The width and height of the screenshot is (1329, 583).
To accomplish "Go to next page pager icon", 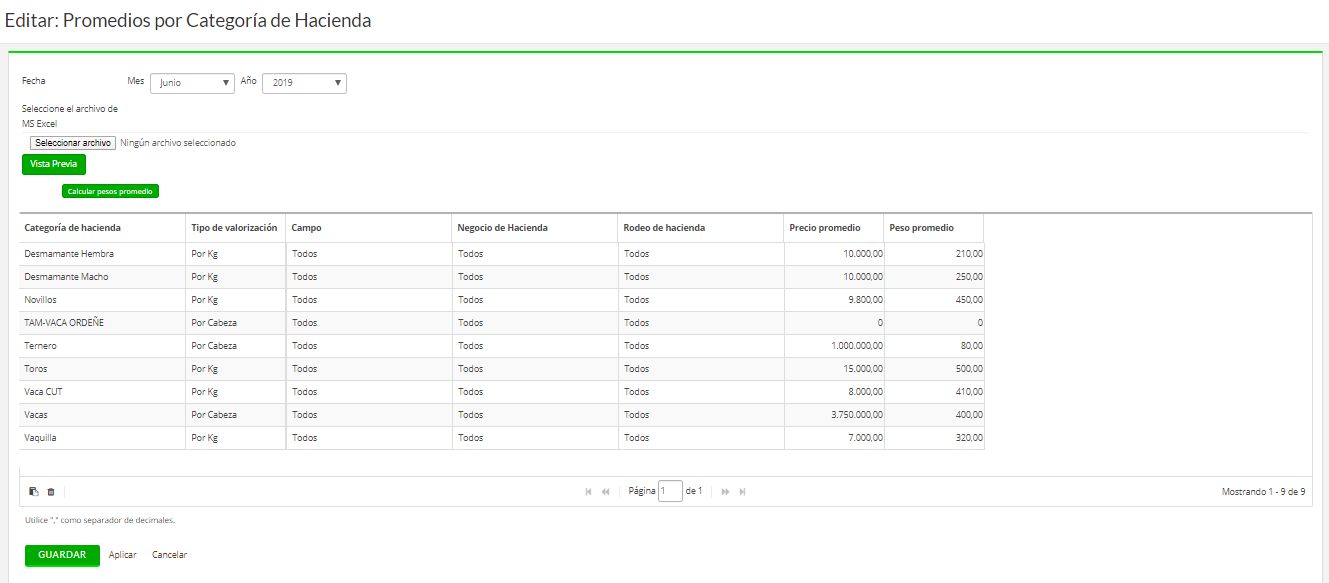I will [x=725, y=492].
